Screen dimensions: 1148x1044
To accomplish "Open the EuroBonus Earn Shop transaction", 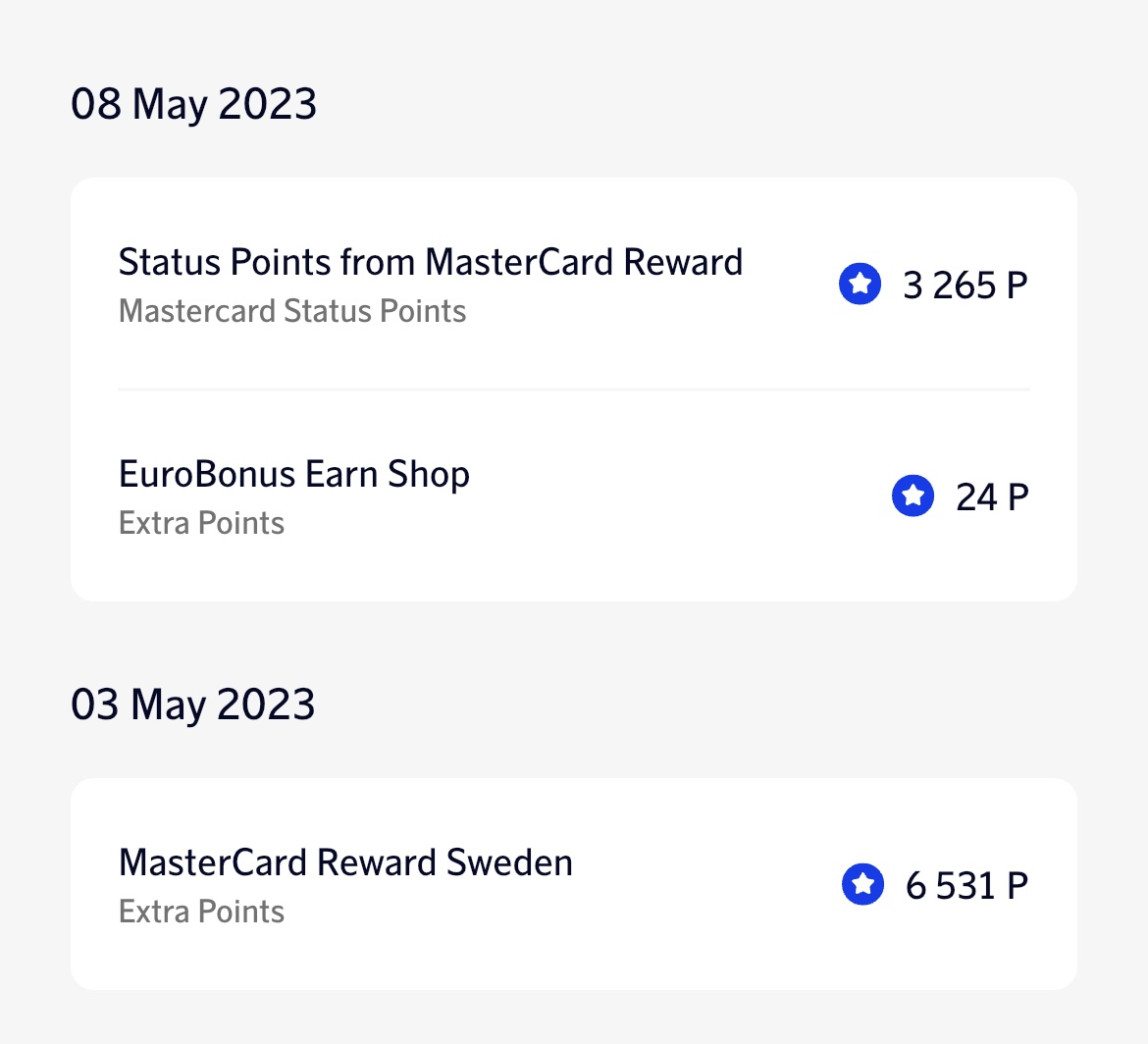I will (x=293, y=475).
